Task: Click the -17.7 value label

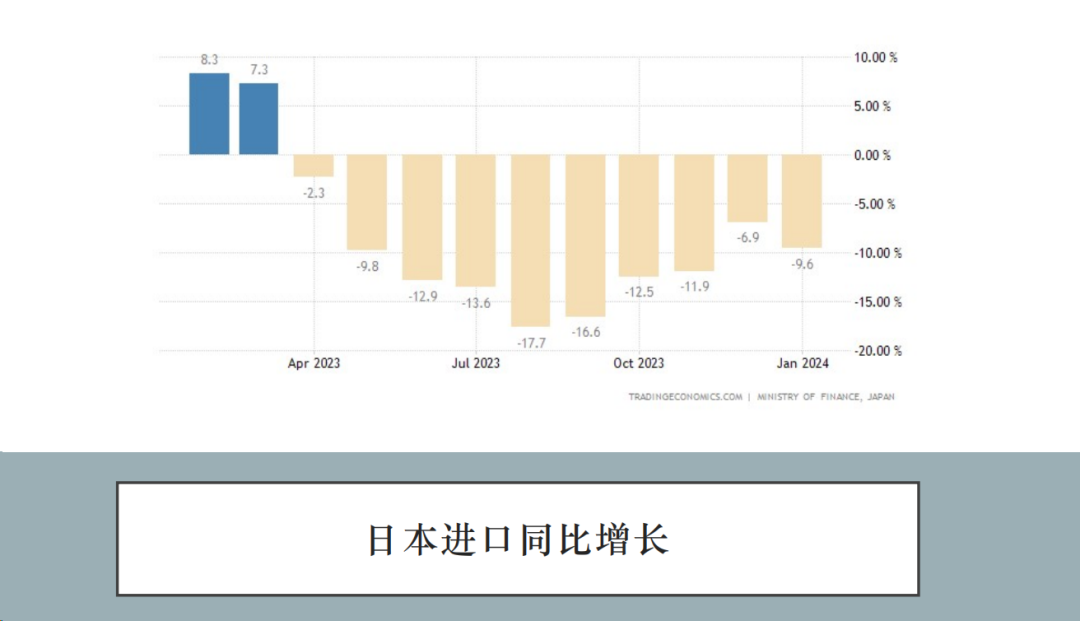Action: click(x=531, y=343)
